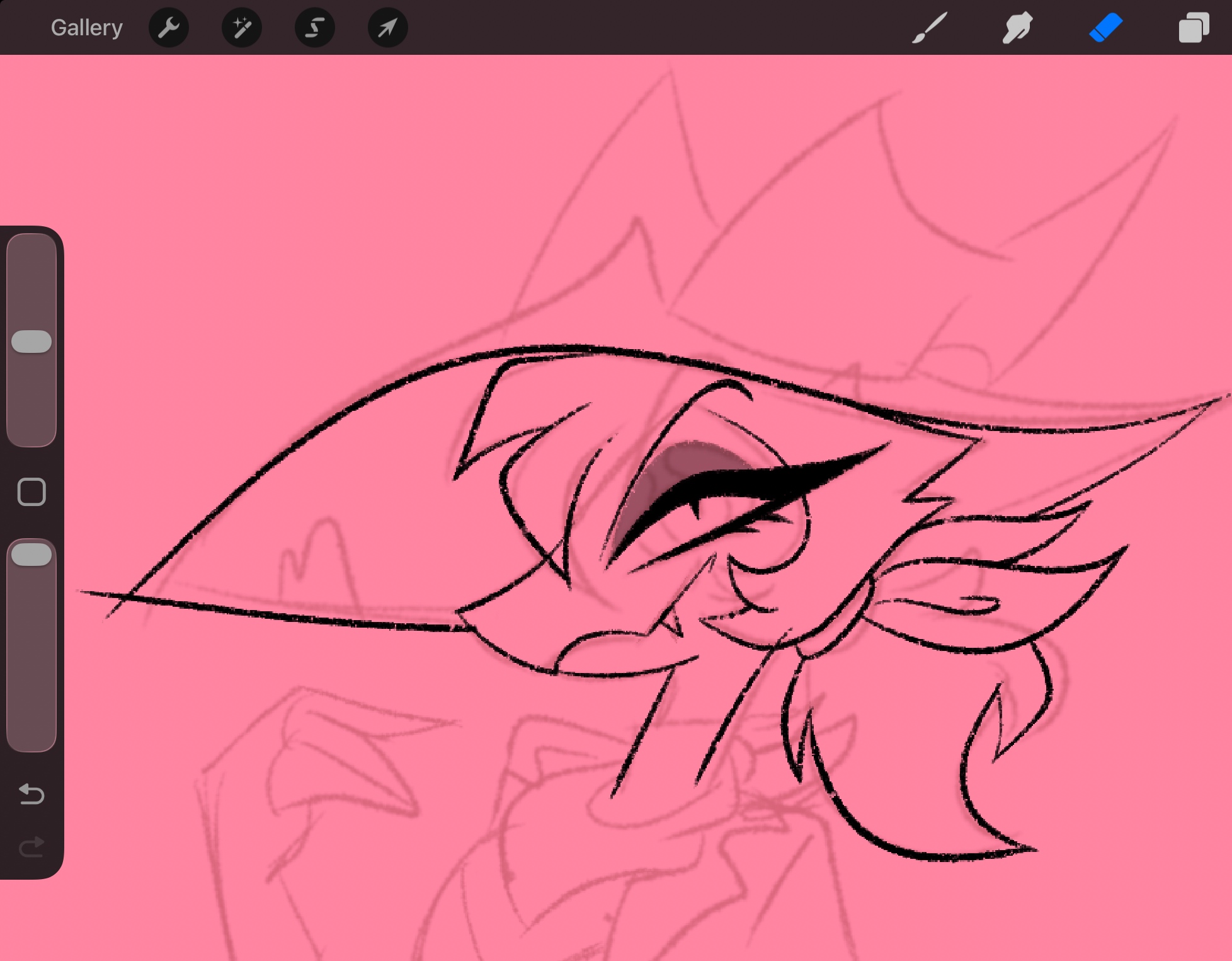
Task: Tap the Redo arrow in sidebar
Action: click(x=31, y=848)
